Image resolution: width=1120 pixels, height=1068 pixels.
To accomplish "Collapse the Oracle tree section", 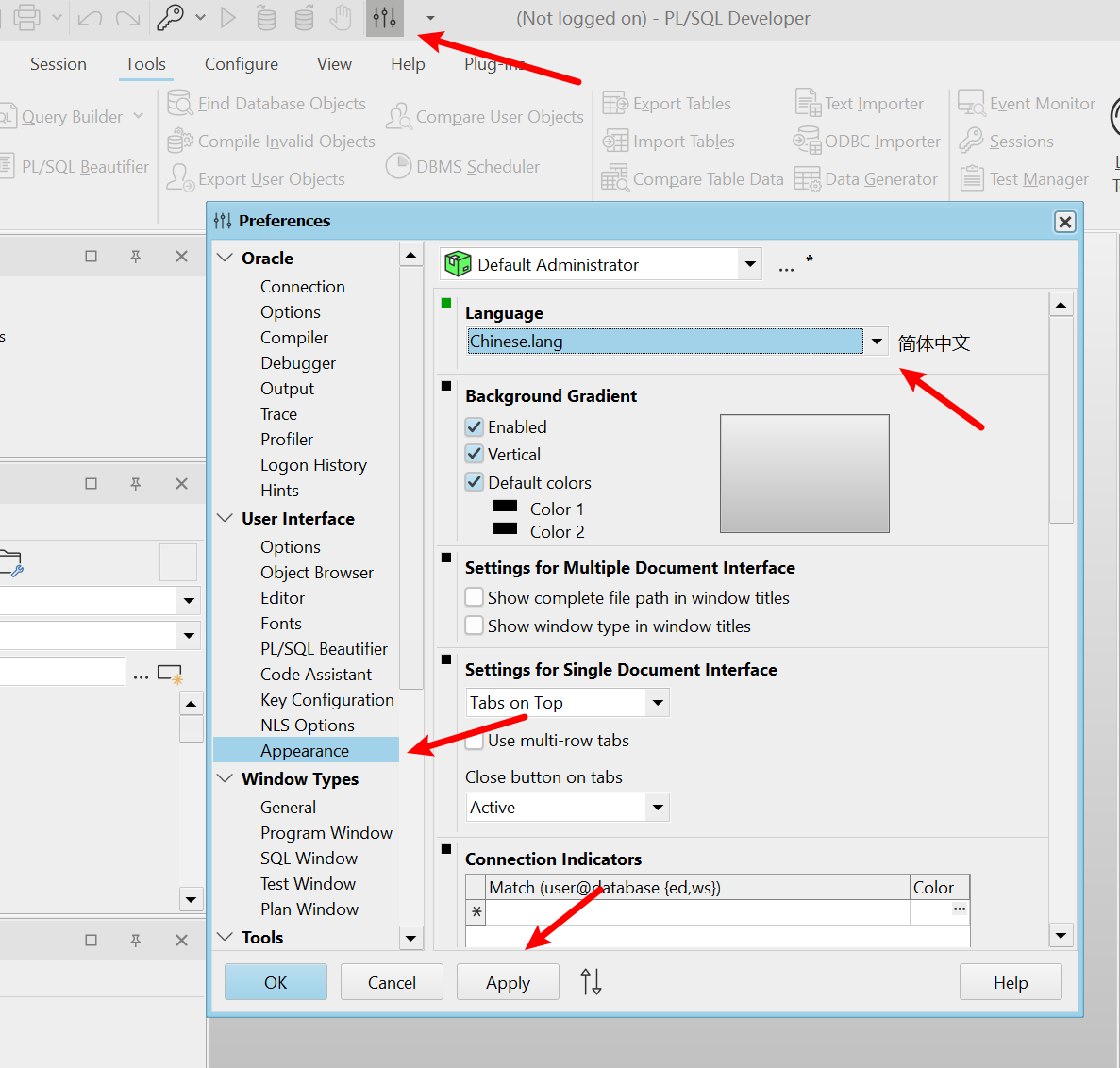I will [225, 258].
